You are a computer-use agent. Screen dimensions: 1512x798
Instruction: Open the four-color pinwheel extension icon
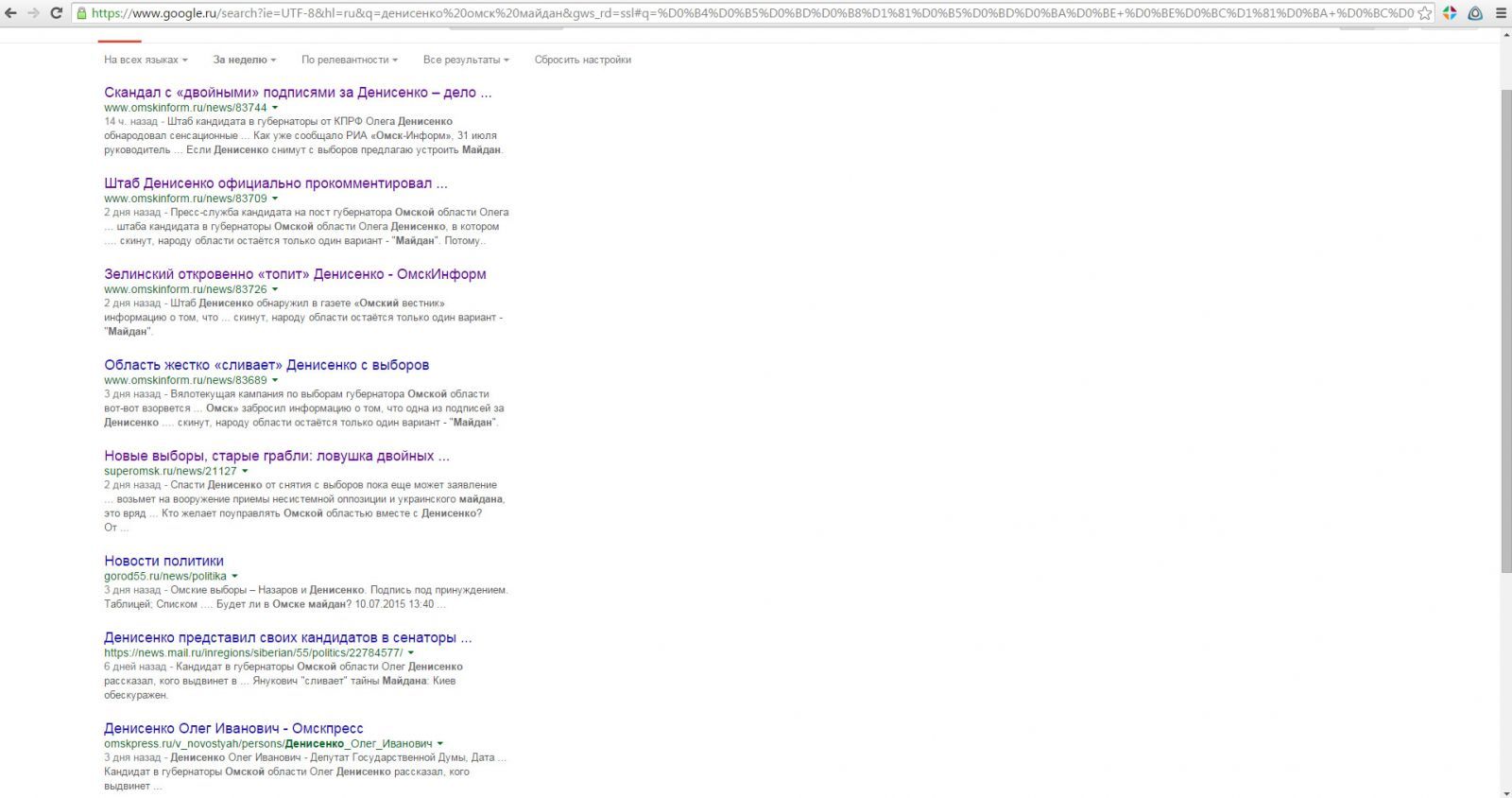(x=1450, y=13)
